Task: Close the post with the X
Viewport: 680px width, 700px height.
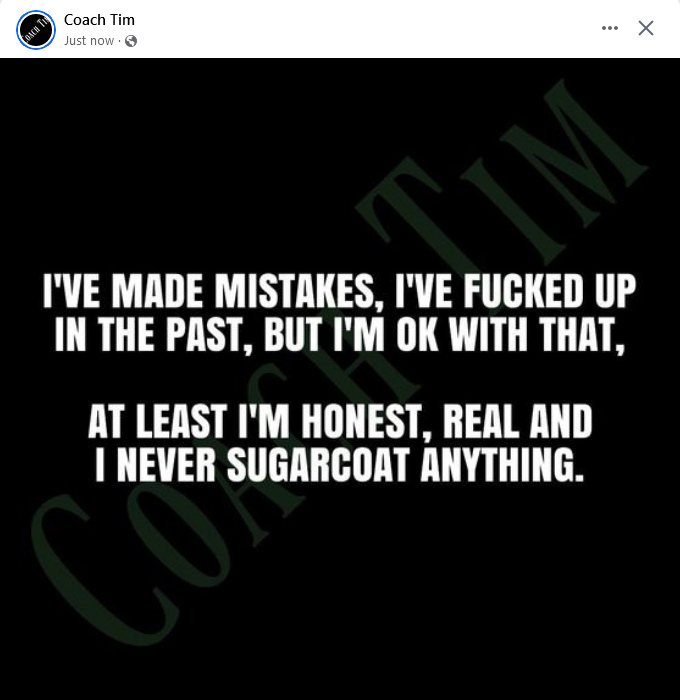Action: pyautogui.click(x=646, y=28)
